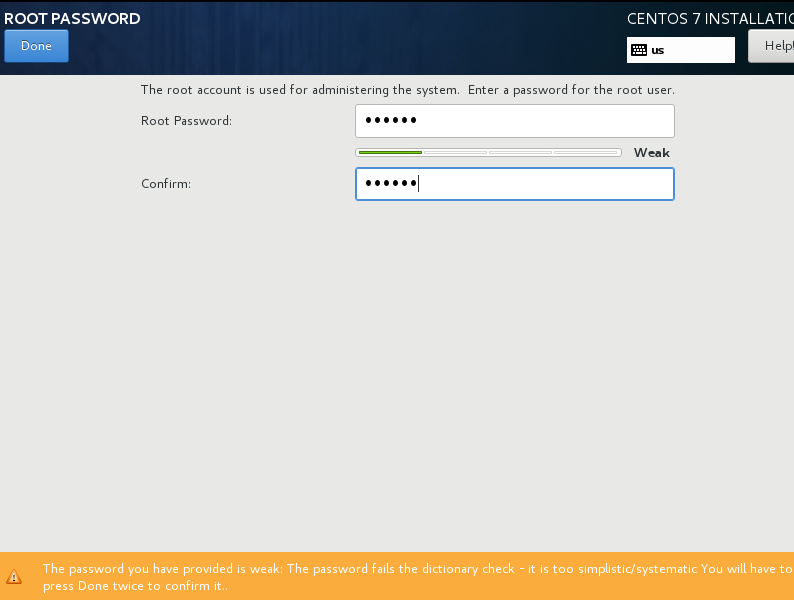This screenshot has height=600, width=794.
Task: Focus the Root Password input field
Action: point(514,121)
